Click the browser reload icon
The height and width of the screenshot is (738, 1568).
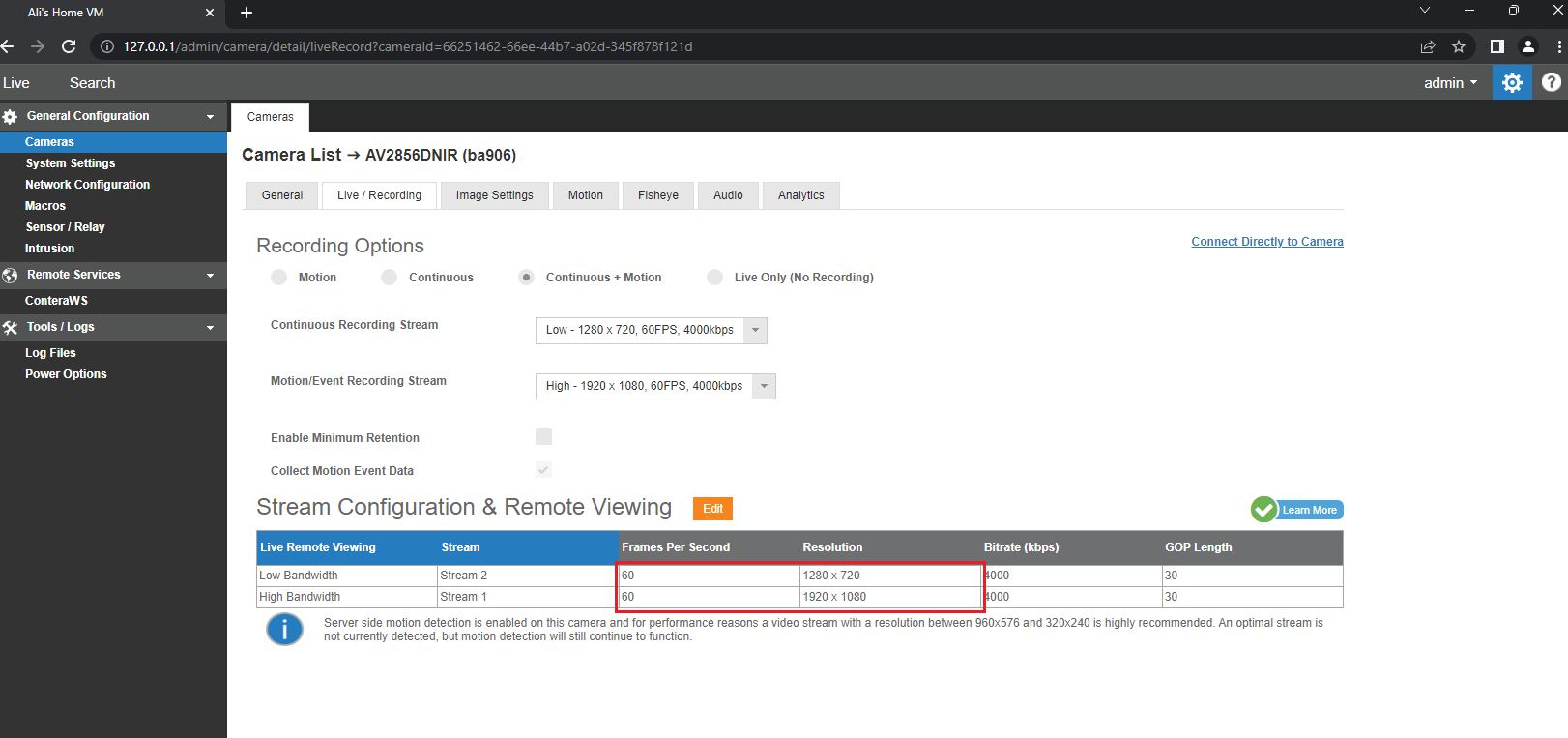pos(69,46)
